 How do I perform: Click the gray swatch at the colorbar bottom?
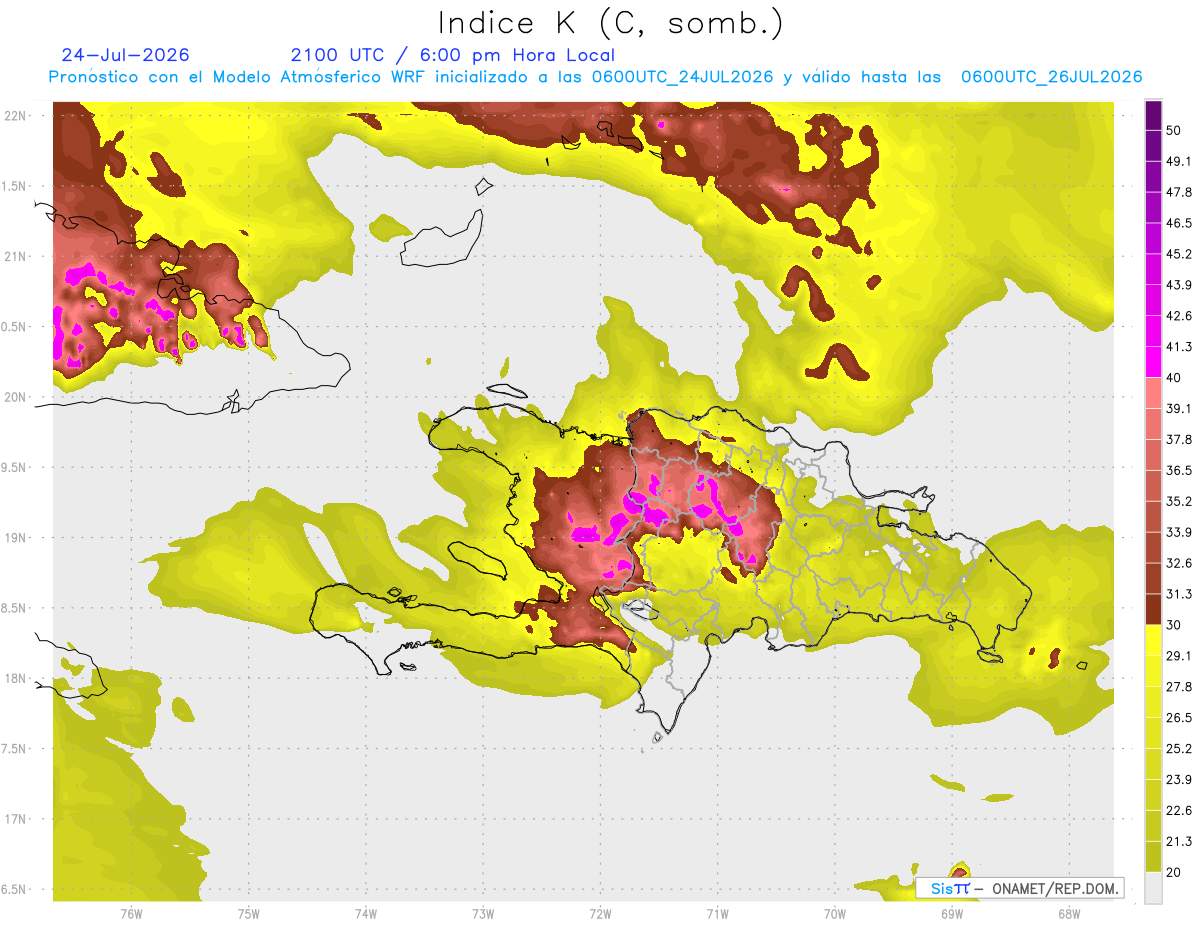(x=1153, y=888)
